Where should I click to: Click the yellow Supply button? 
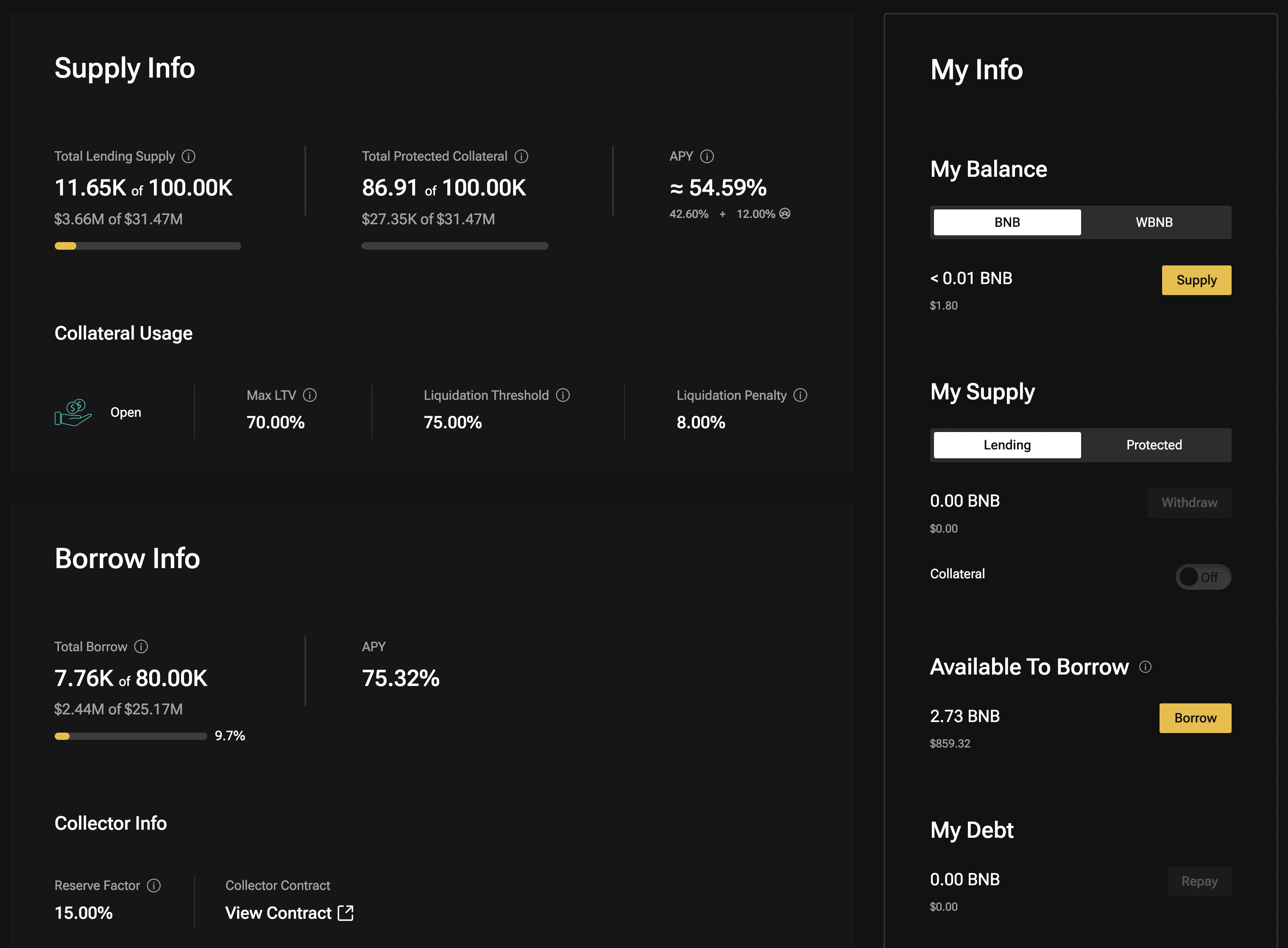(x=1196, y=280)
